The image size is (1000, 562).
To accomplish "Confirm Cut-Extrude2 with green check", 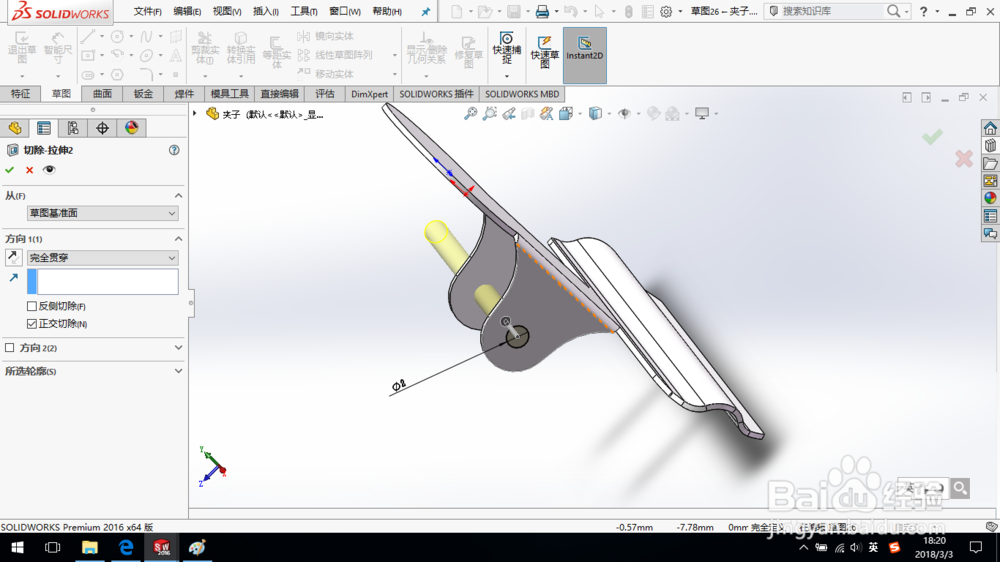I will [10, 170].
